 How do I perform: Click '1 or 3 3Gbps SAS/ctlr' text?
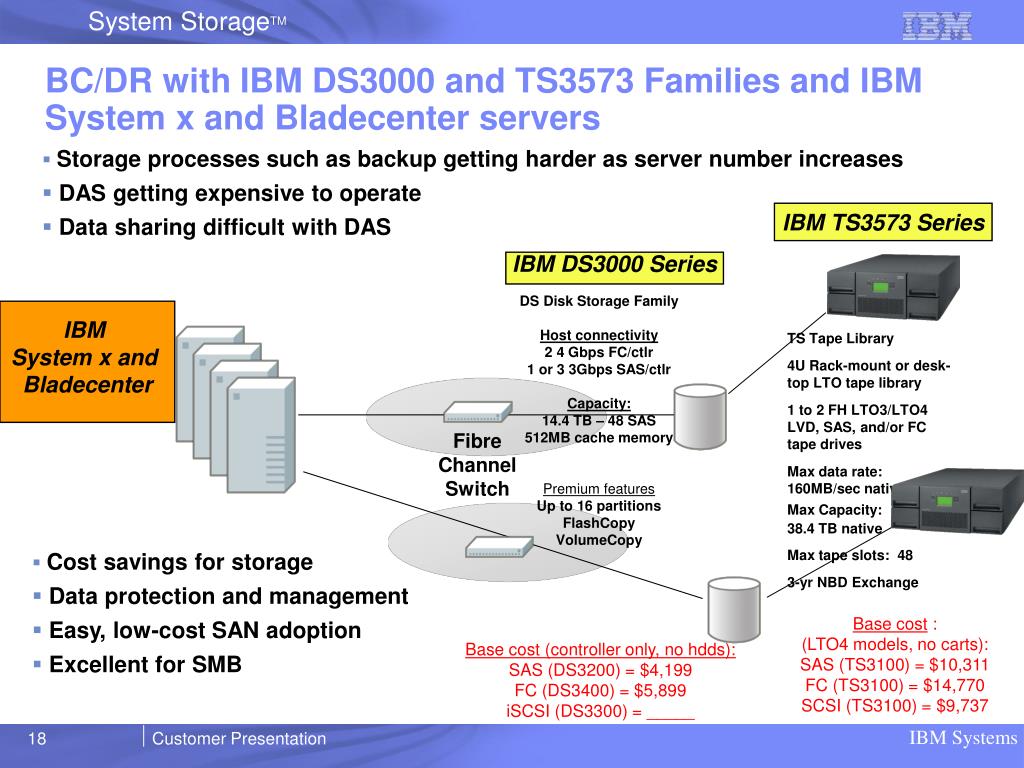[x=599, y=370]
